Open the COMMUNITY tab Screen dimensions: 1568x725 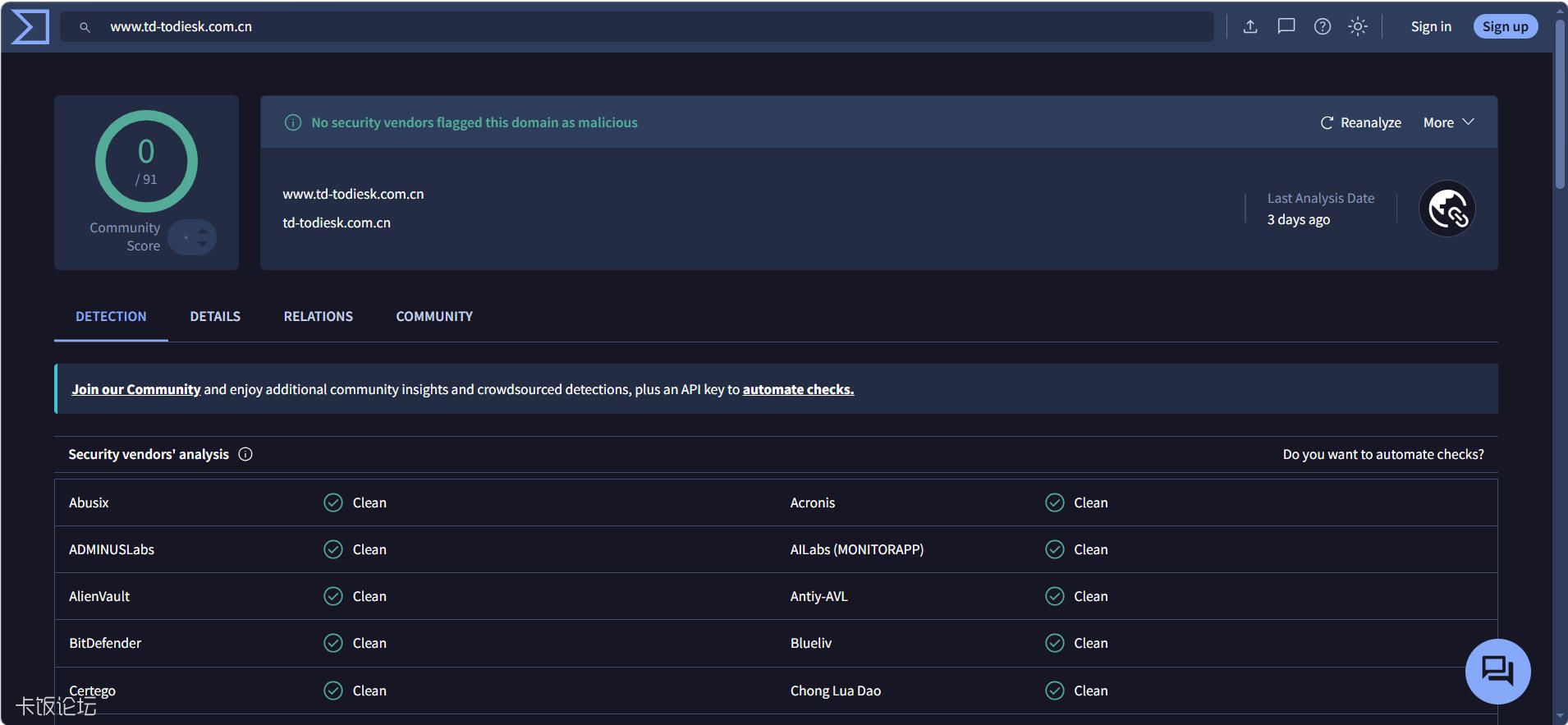point(434,316)
